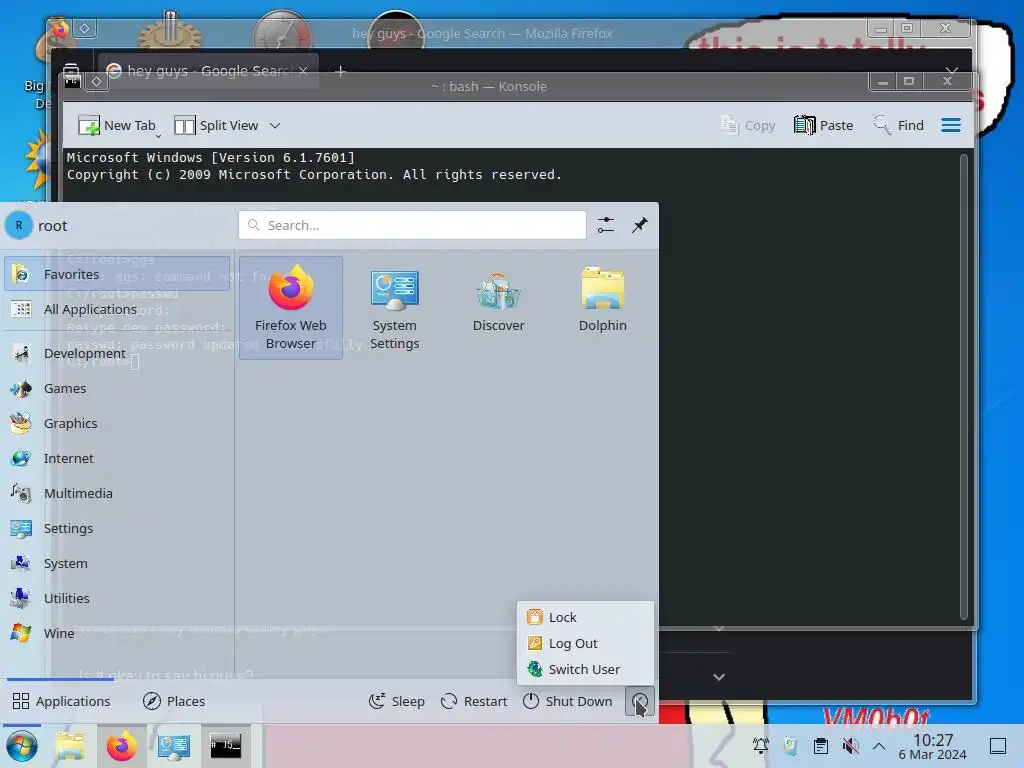Image resolution: width=1024 pixels, height=768 pixels.
Task: Choose Switch User from session menu
Action: [585, 669]
